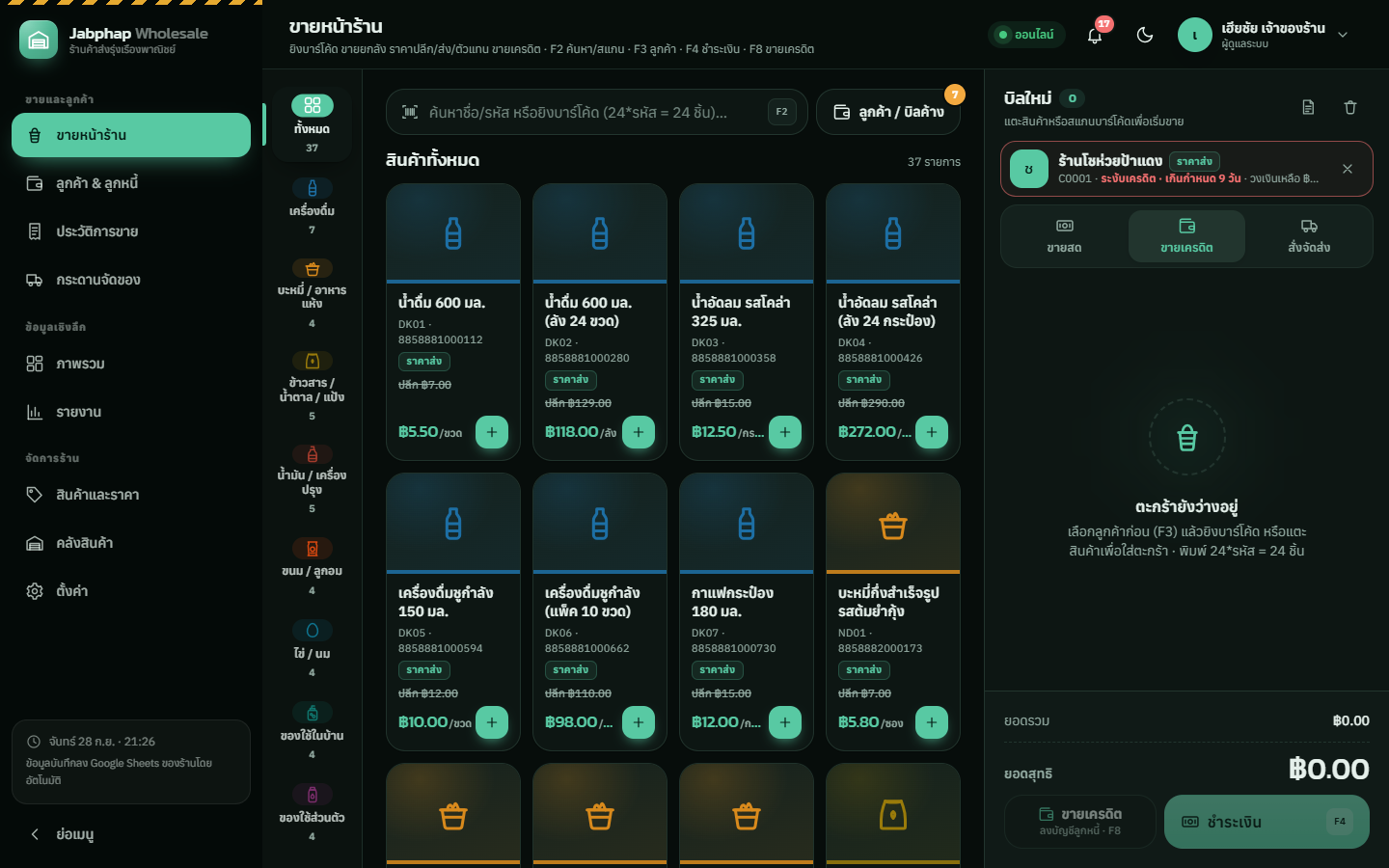Screen dimensions: 1389x868
Task: Open ภาพรวม dashboard
Action: pyautogui.click(x=131, y=364)
